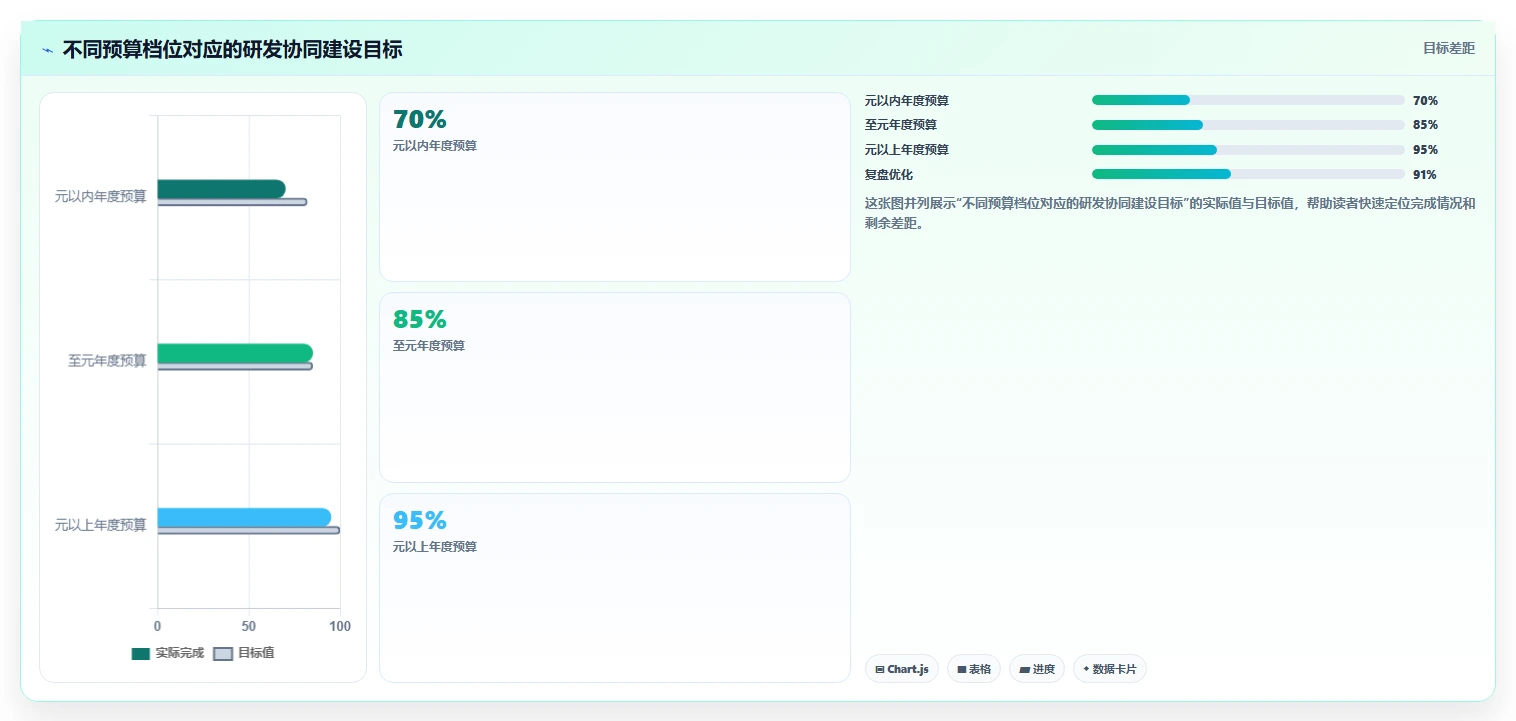
Task: Click the title 不同预算档位对应的研发协同建设目标
Action: (x=232, y=50)
